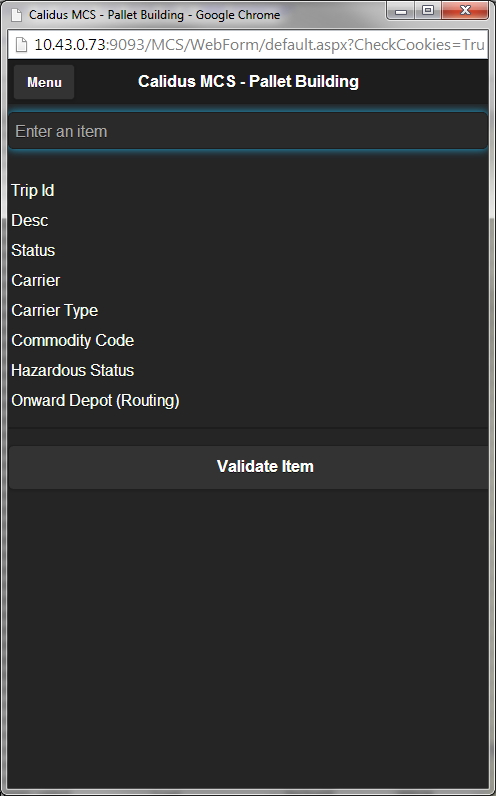Click the Carrier Type label
The image size is (496, 796).
[54, 310]
